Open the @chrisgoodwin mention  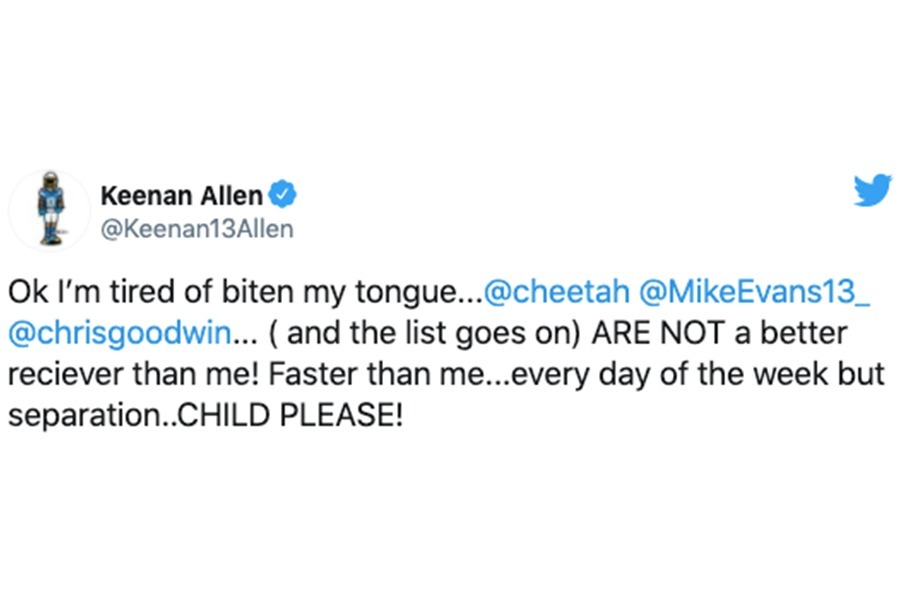[x=120, y=333]
